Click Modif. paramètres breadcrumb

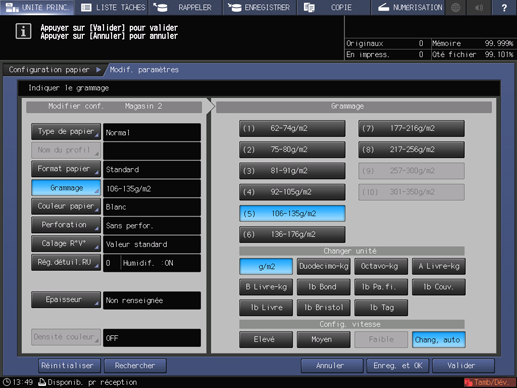(144, 70)
